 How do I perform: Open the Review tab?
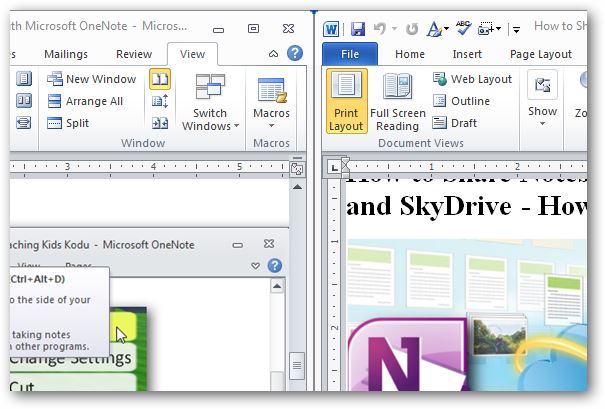click(x=134, y=55)
